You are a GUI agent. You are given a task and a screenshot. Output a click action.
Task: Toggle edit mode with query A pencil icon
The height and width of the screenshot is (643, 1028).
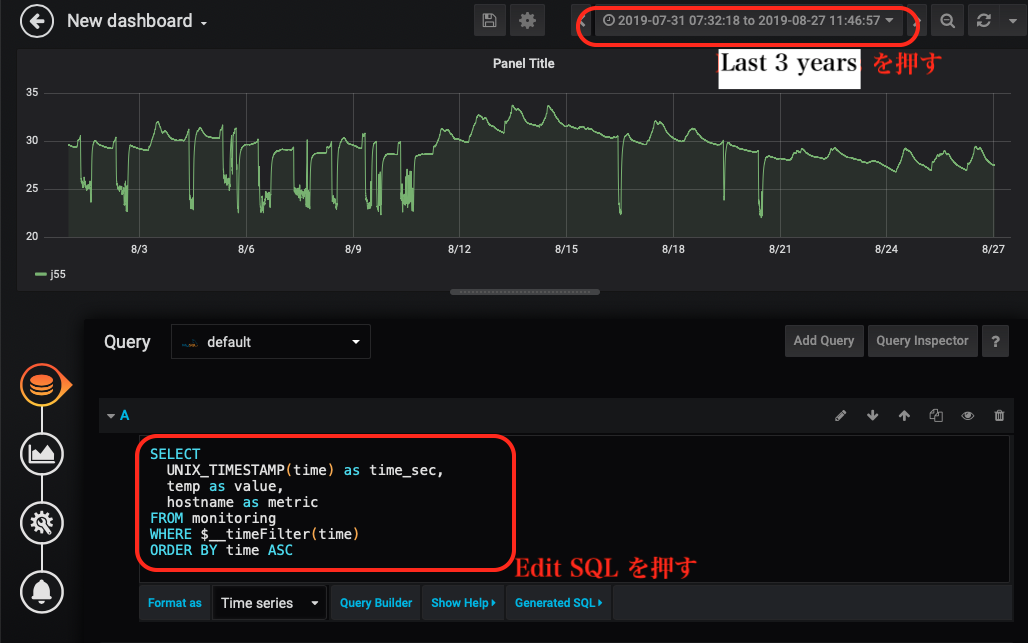tap(840, 416)
